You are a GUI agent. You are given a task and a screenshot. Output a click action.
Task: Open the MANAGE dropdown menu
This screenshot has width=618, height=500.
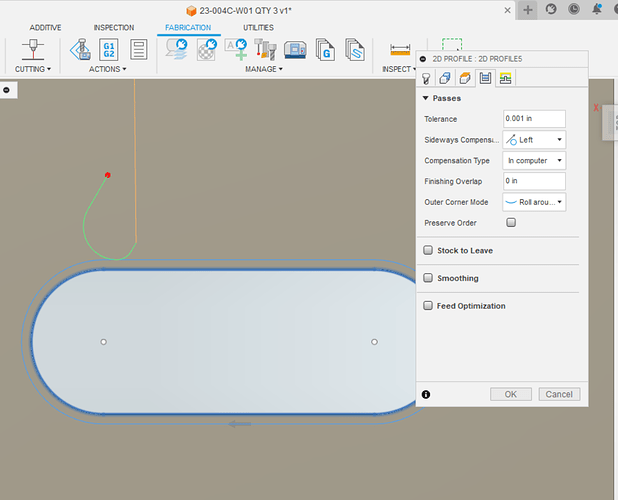click(264, 69)
